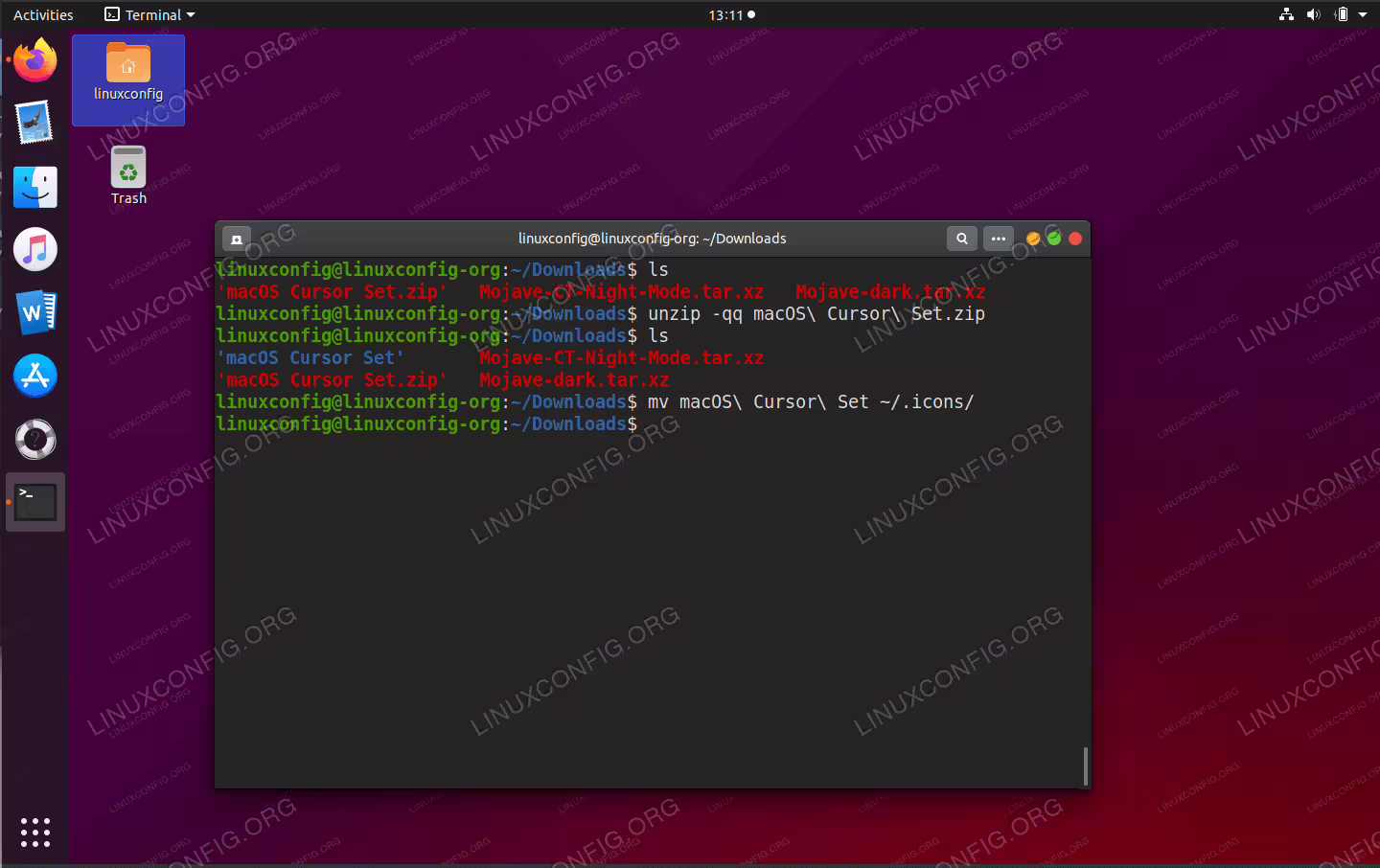Viewport: 1380px width, 868px height.
Task: Open the terminal search button
Action: click(962, 239)
